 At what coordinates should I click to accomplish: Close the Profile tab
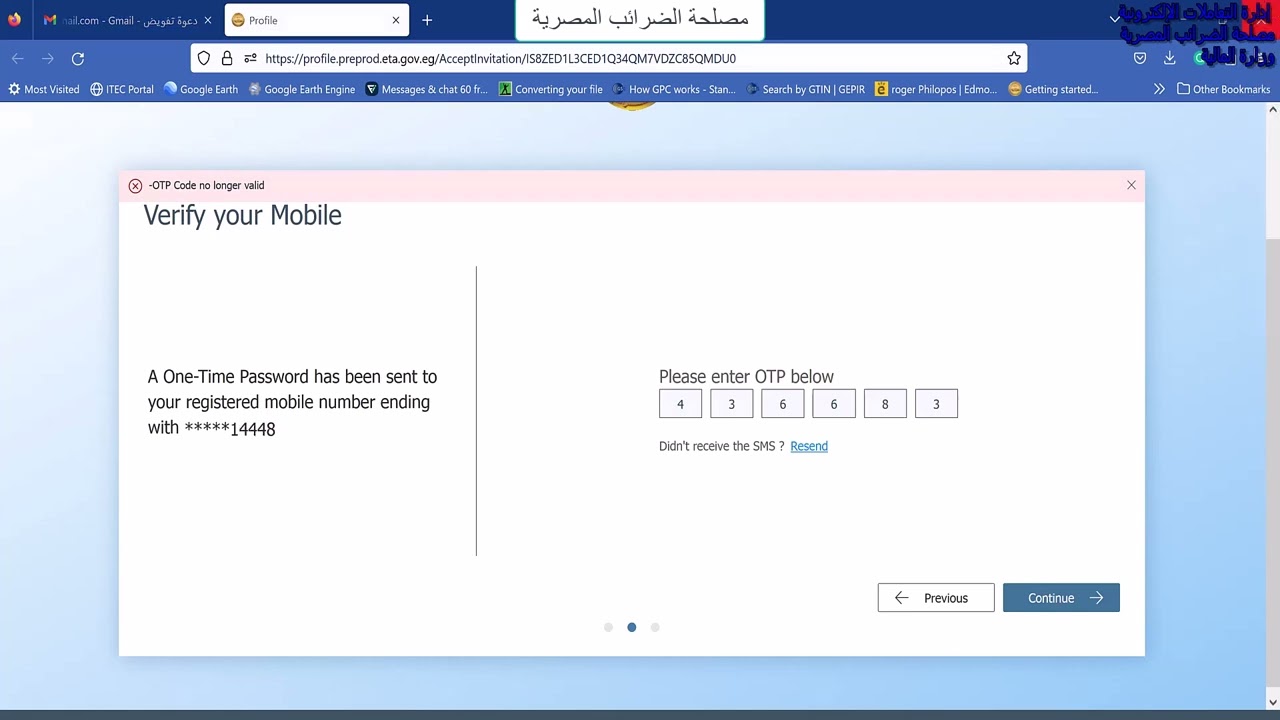pos(396,20)
